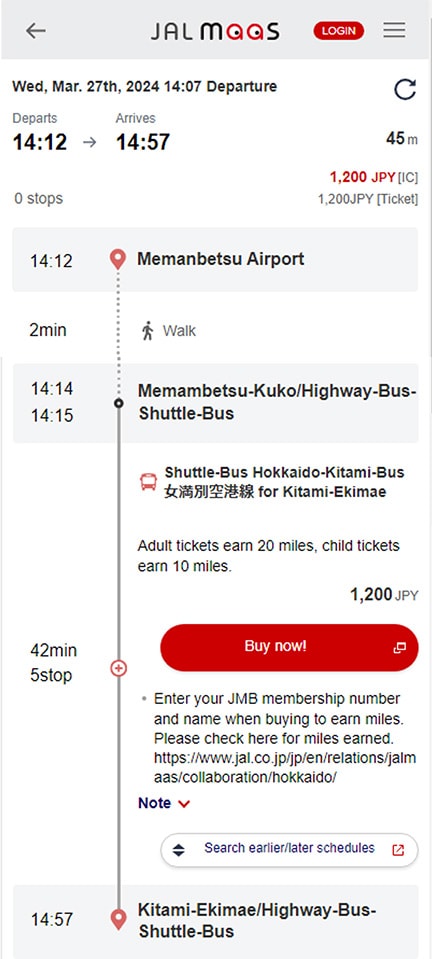Select the Kitami-Ekimae Highway-Bus stop row

pos(215,921)
